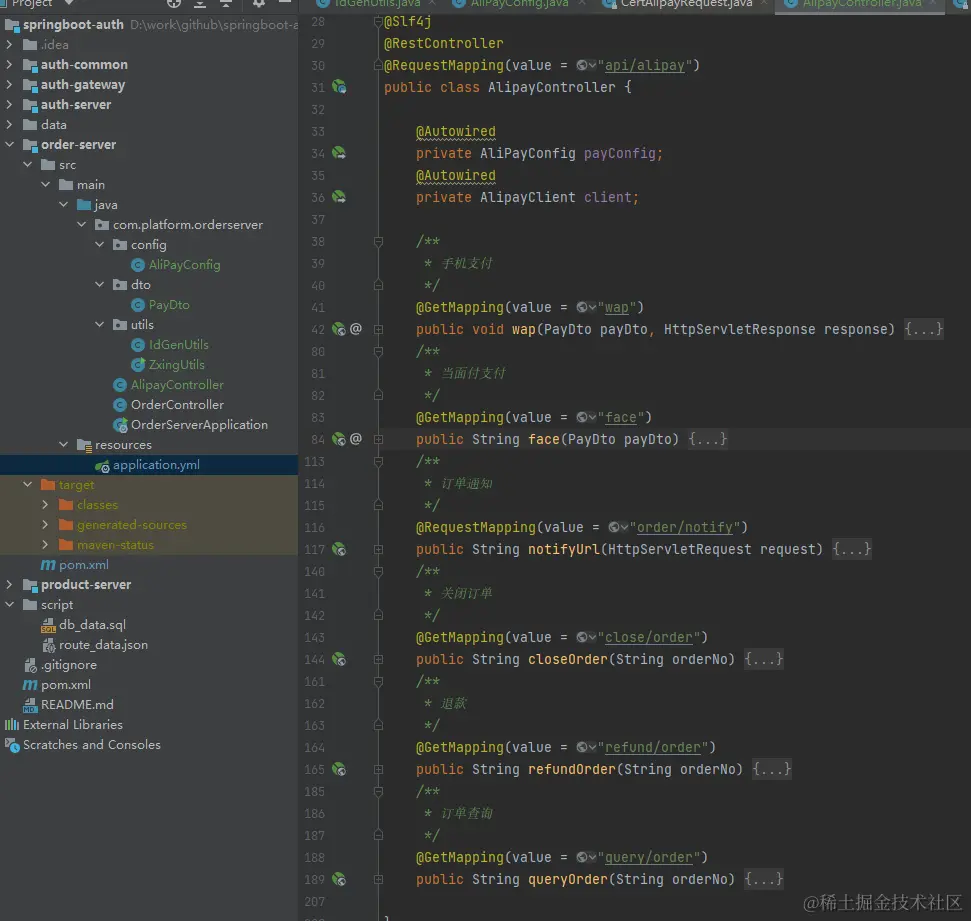Screen dimensions: 971x921
Task: Collapse the order-server module
Action: click(9, 144)
